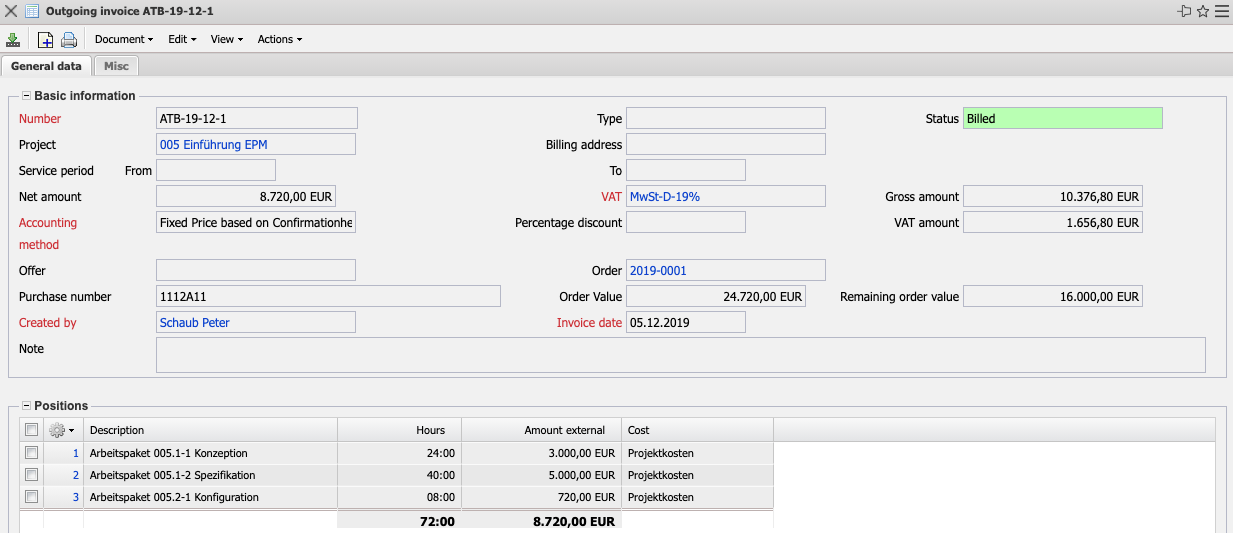Tick the checkbox for Arbeitspaket 005.1-1 Konzeption

(32, 453)
